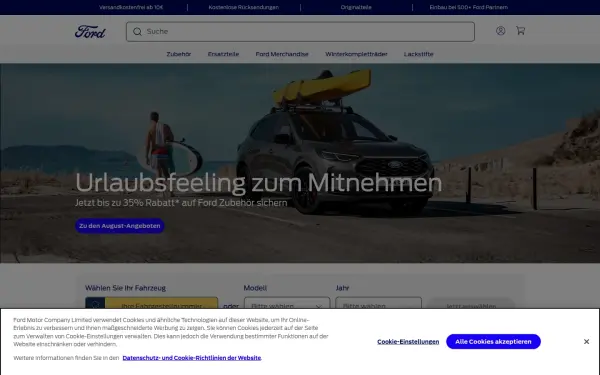Click the Wählen Sie Ihr Fahrzeug label
The image size is (600, 375).
126,288
